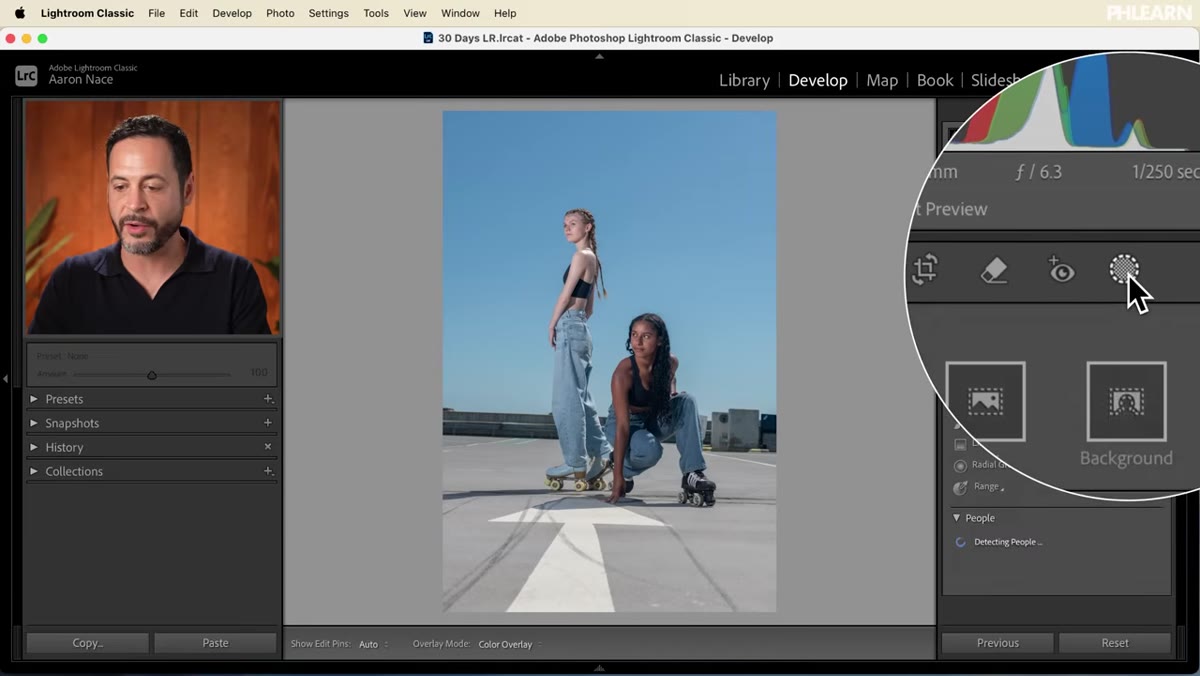Click the Previous button
The image size is (1200, 676).
pyautogui.click(x=997, y=643)
